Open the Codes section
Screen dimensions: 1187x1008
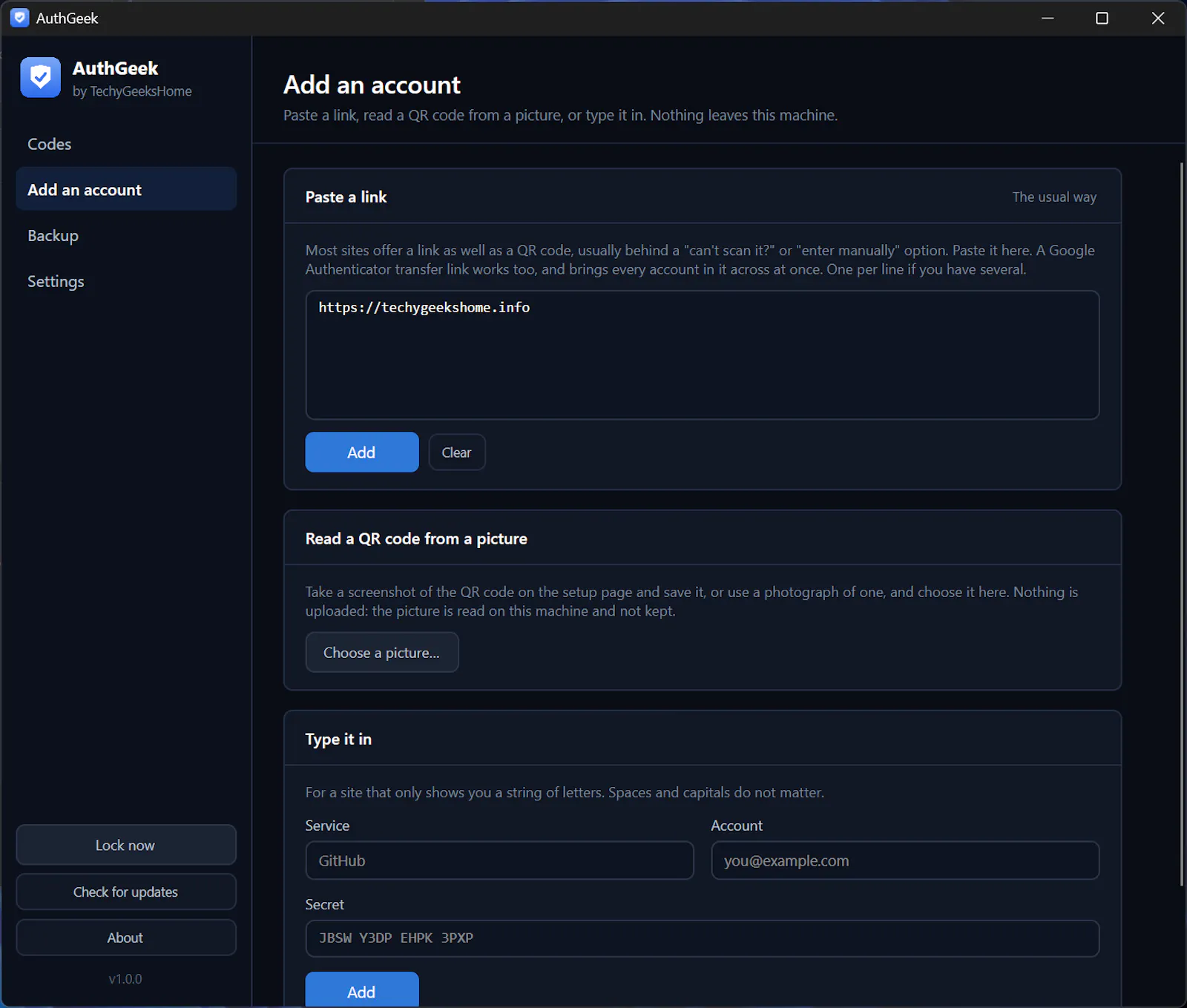click(x=126, y=144)
